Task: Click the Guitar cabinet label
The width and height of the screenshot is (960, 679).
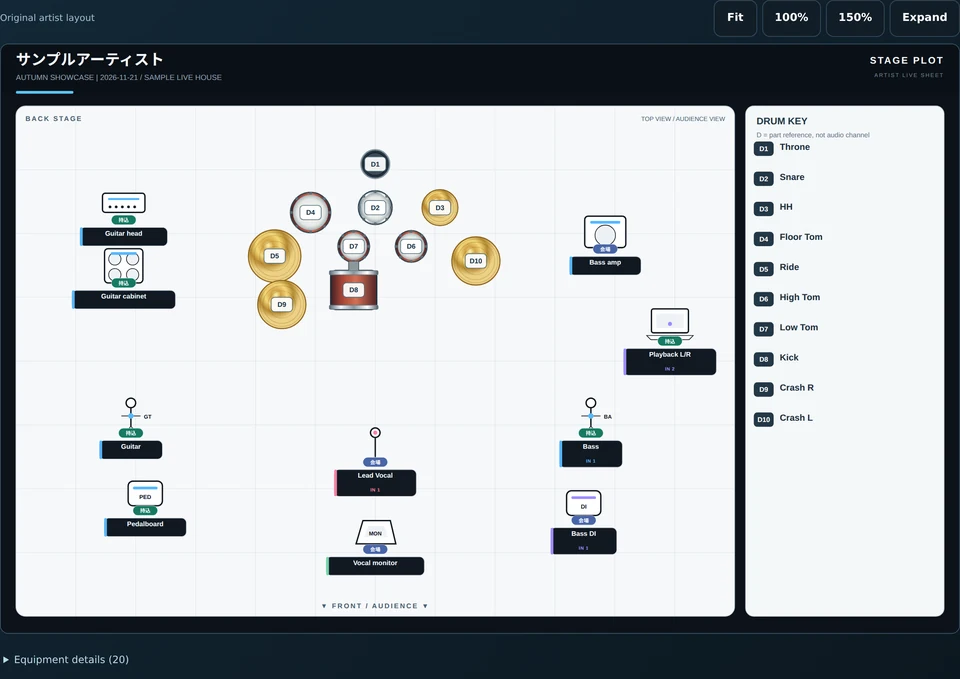Action: tap(124, 299)
